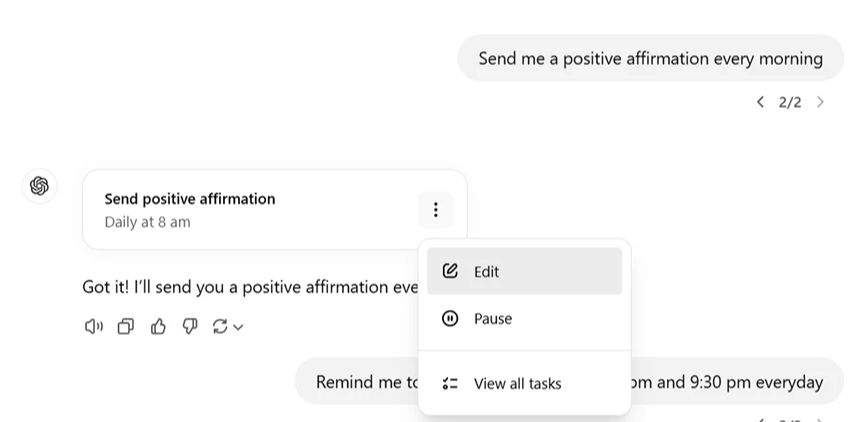Click the regenerate response arrows icon
The width and height of the screenshot is (856, 422).
click(x=220, y=326)
